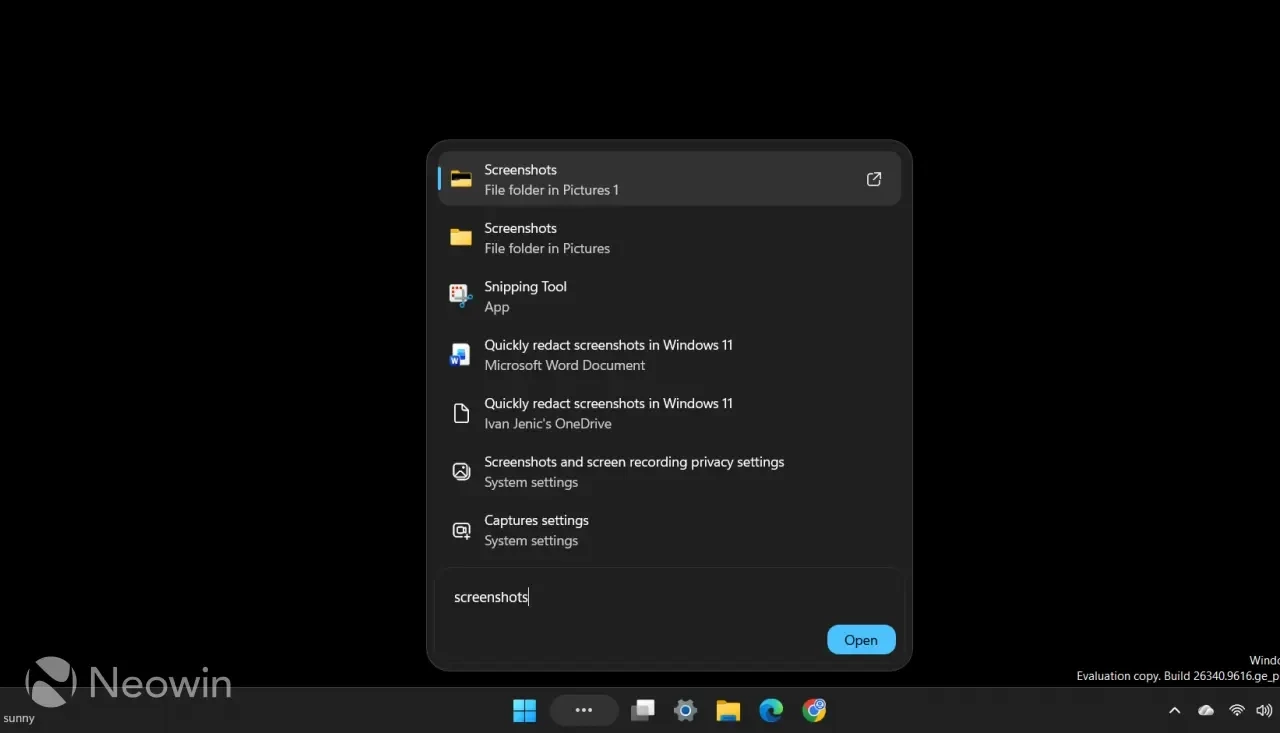Click the open-in-new-window icon on the first Screenshots result
This screenshot has height=733, width=1280.
(874, 179)
